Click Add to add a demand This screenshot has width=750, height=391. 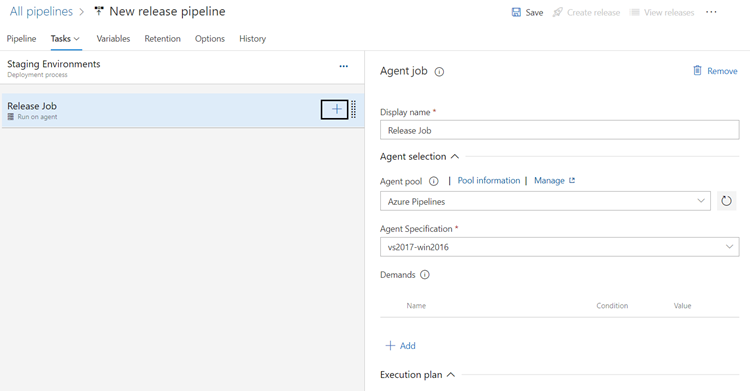click(408, 346)
